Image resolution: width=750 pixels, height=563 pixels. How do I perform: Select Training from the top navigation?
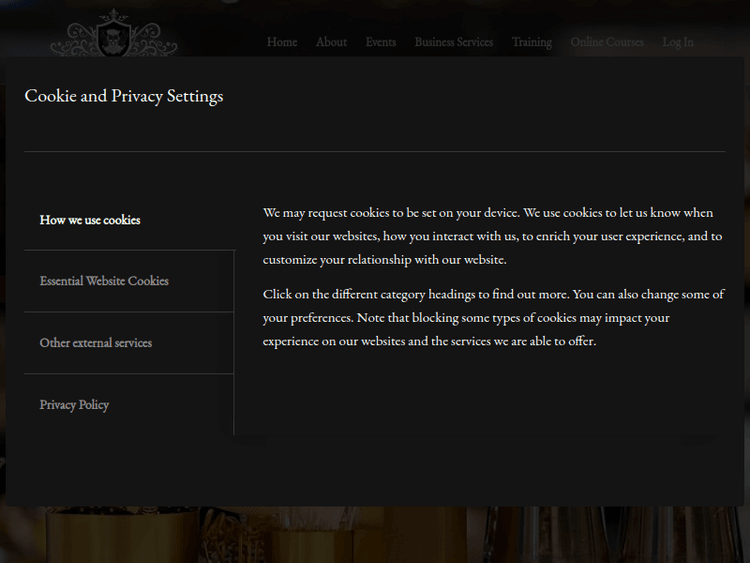531,42
